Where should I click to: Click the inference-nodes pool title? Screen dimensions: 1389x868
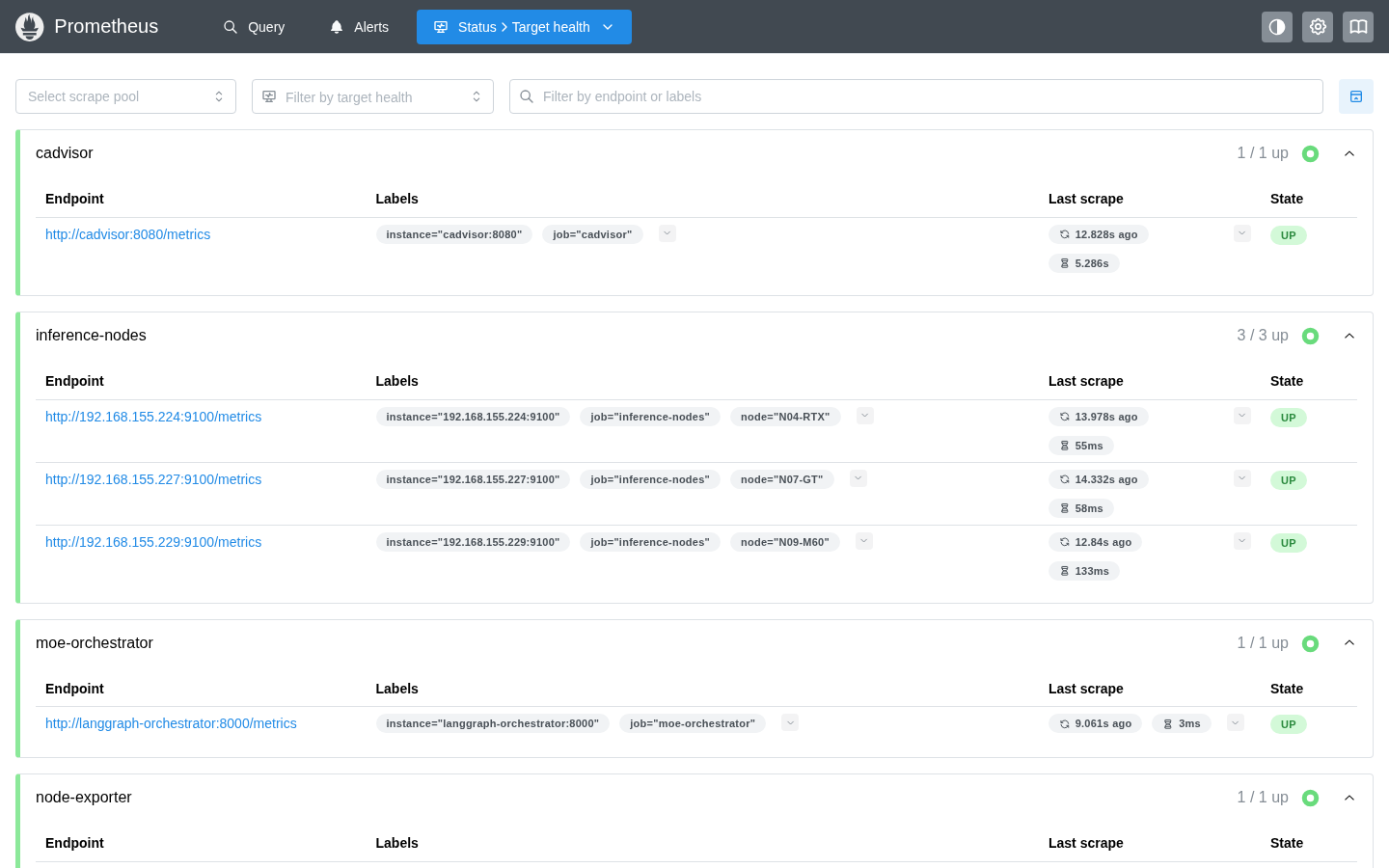[x=91, y=336]
